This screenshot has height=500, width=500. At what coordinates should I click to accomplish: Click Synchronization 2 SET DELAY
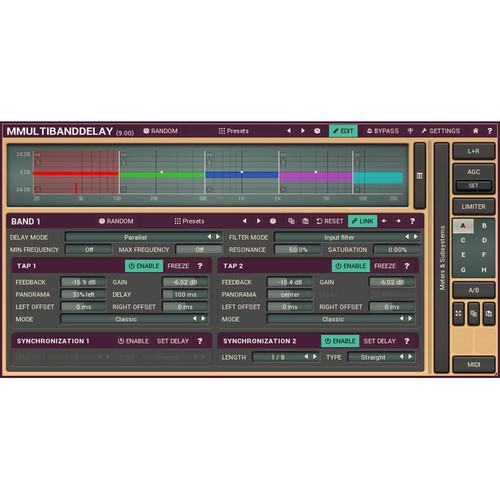click(380, 341)
